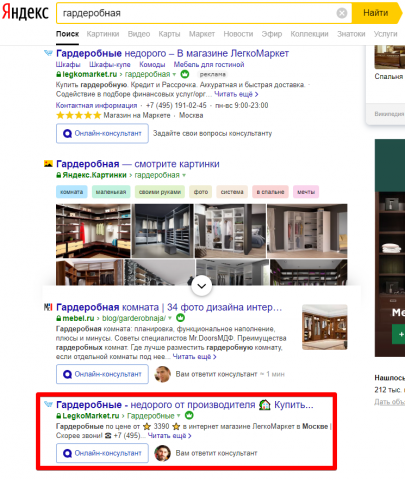The image size is (405, 480).
Task: Expand the Яндекс.Картинки address dropdown arrow
Action: tap(184, 175)
